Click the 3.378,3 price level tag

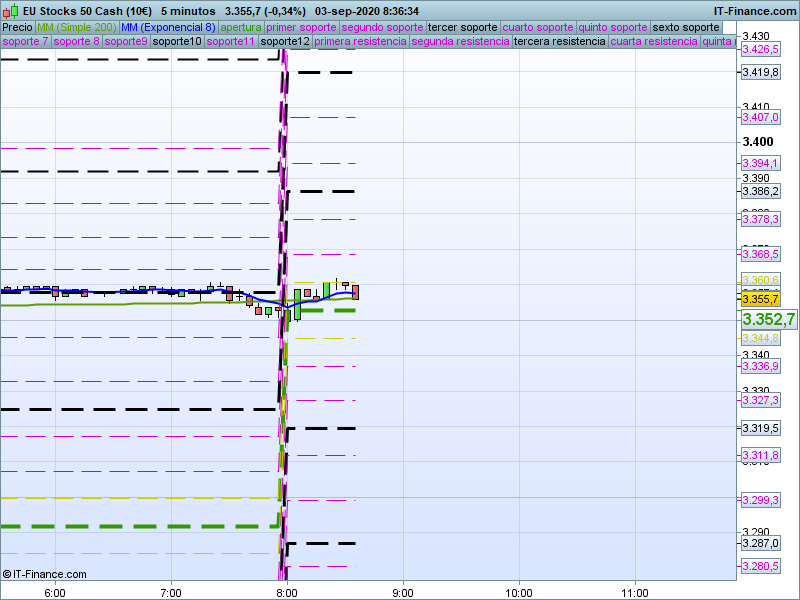(760, 219)
